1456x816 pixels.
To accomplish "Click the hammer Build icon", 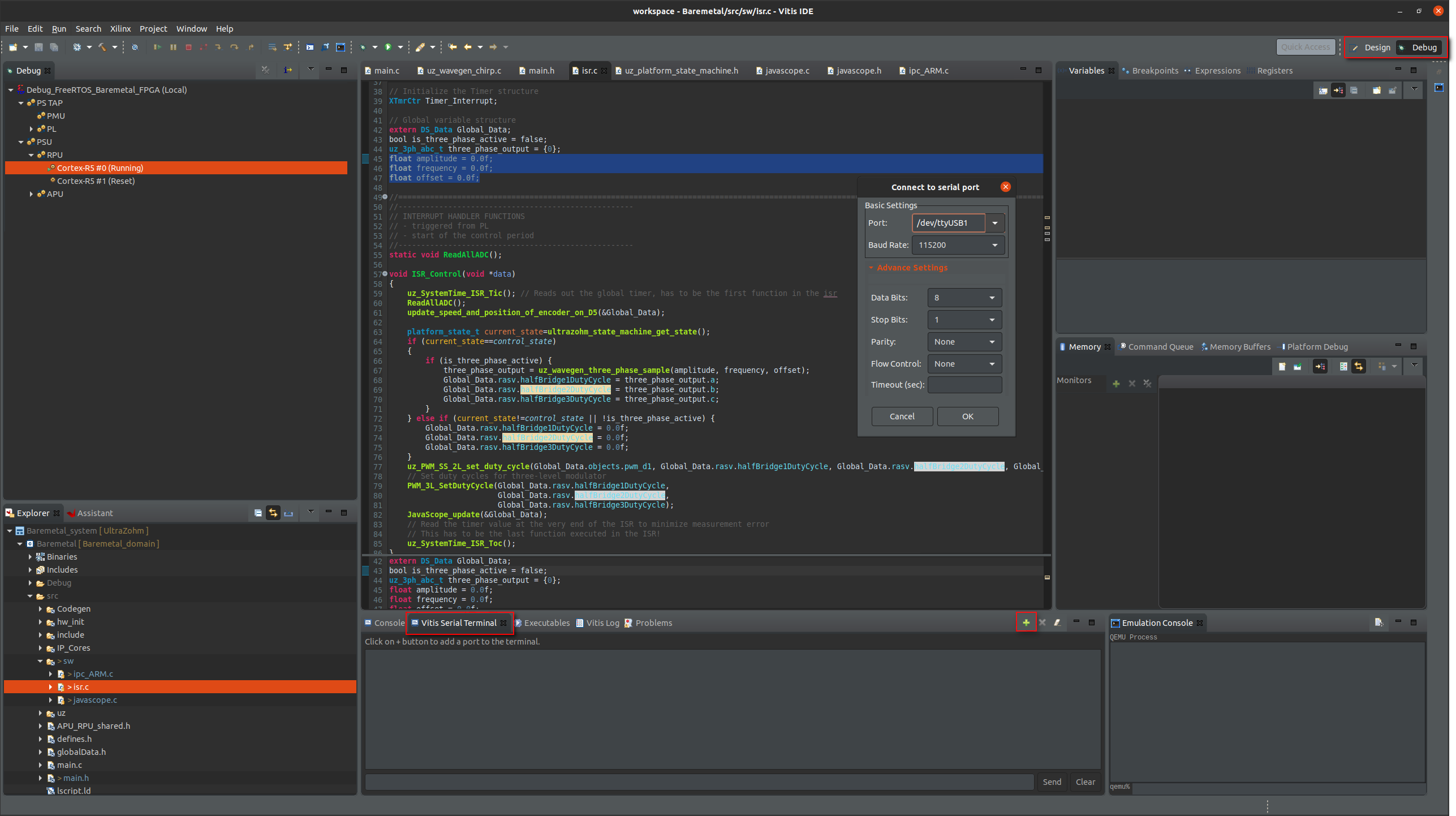I will tap(102, 47).
